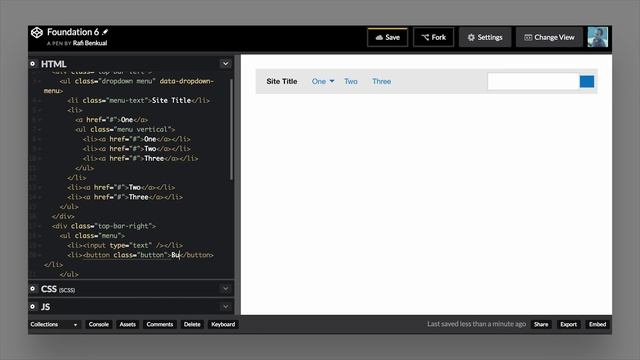Viewport: 640px width, 360px height.
Task: Click the CSS (SCSS) panel header
Action: [131, 289]
